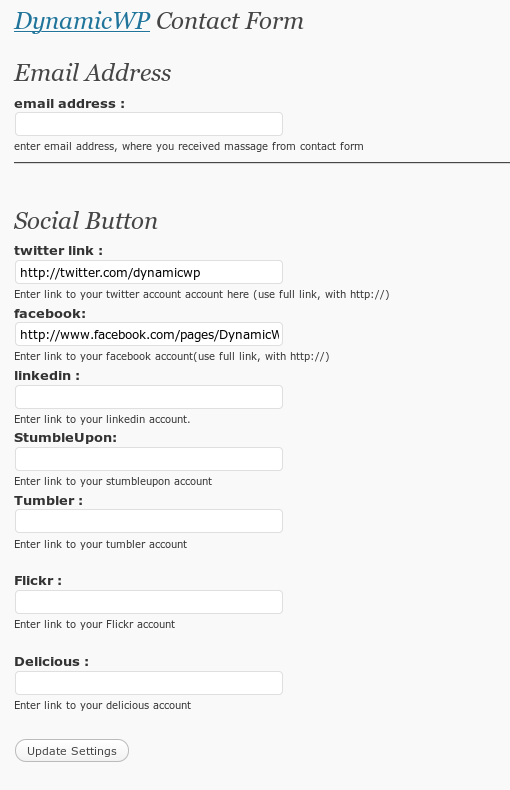Focus the twitter link text box
Screen dimensions: 510x790
tap(149, 272)
